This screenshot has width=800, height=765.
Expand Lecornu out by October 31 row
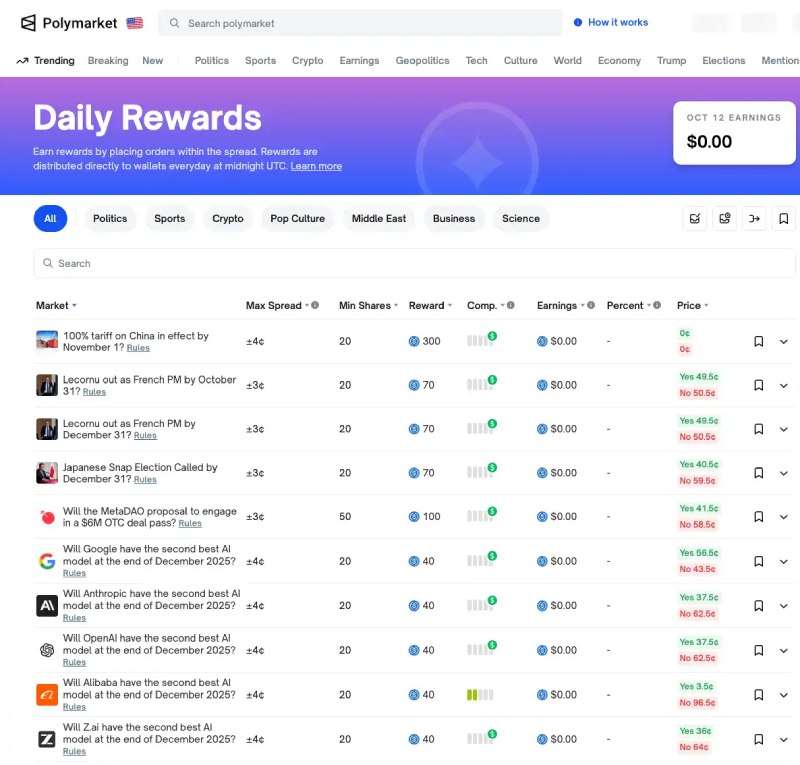coord(784,385)
